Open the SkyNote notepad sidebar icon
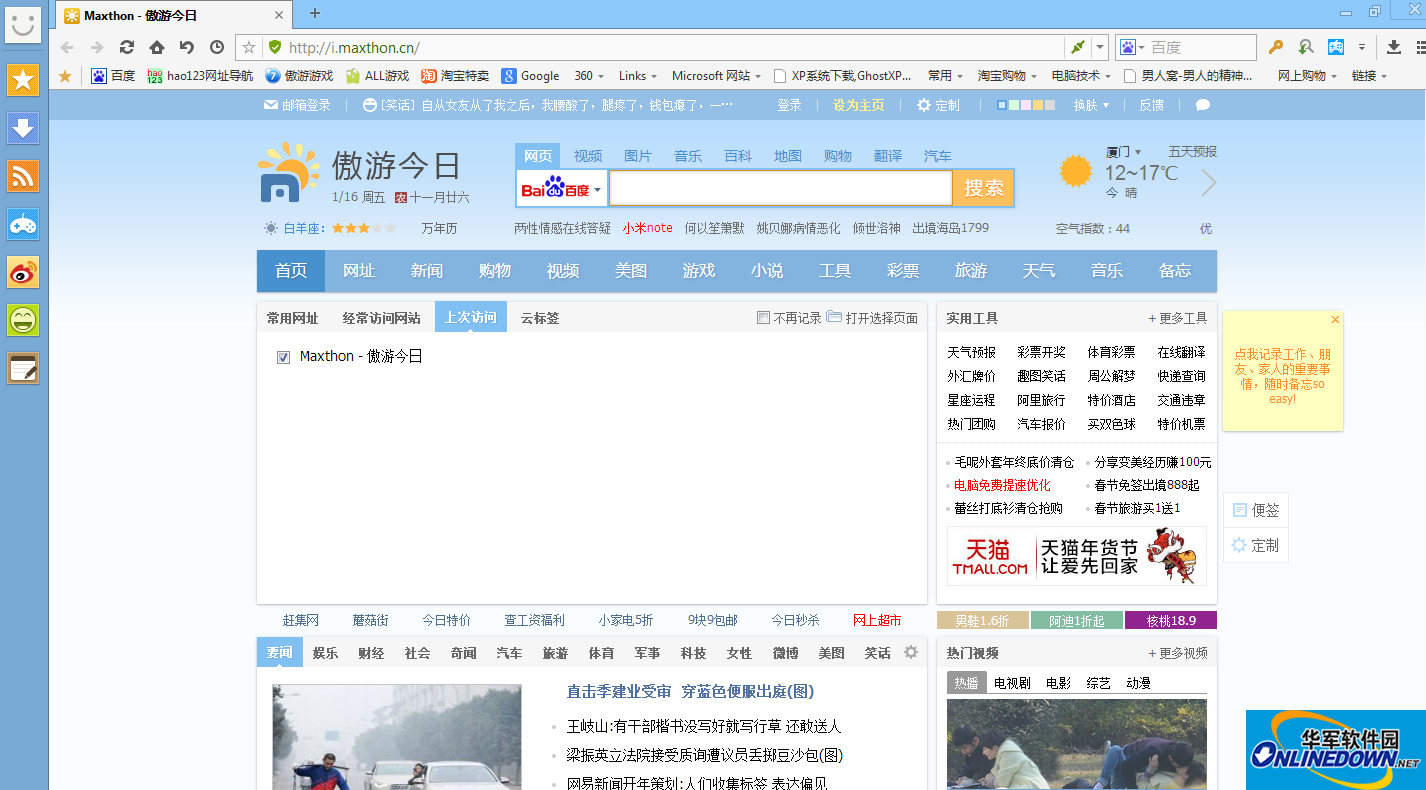The width and height of the screenshot is (1426, 790). click(23, 368)
